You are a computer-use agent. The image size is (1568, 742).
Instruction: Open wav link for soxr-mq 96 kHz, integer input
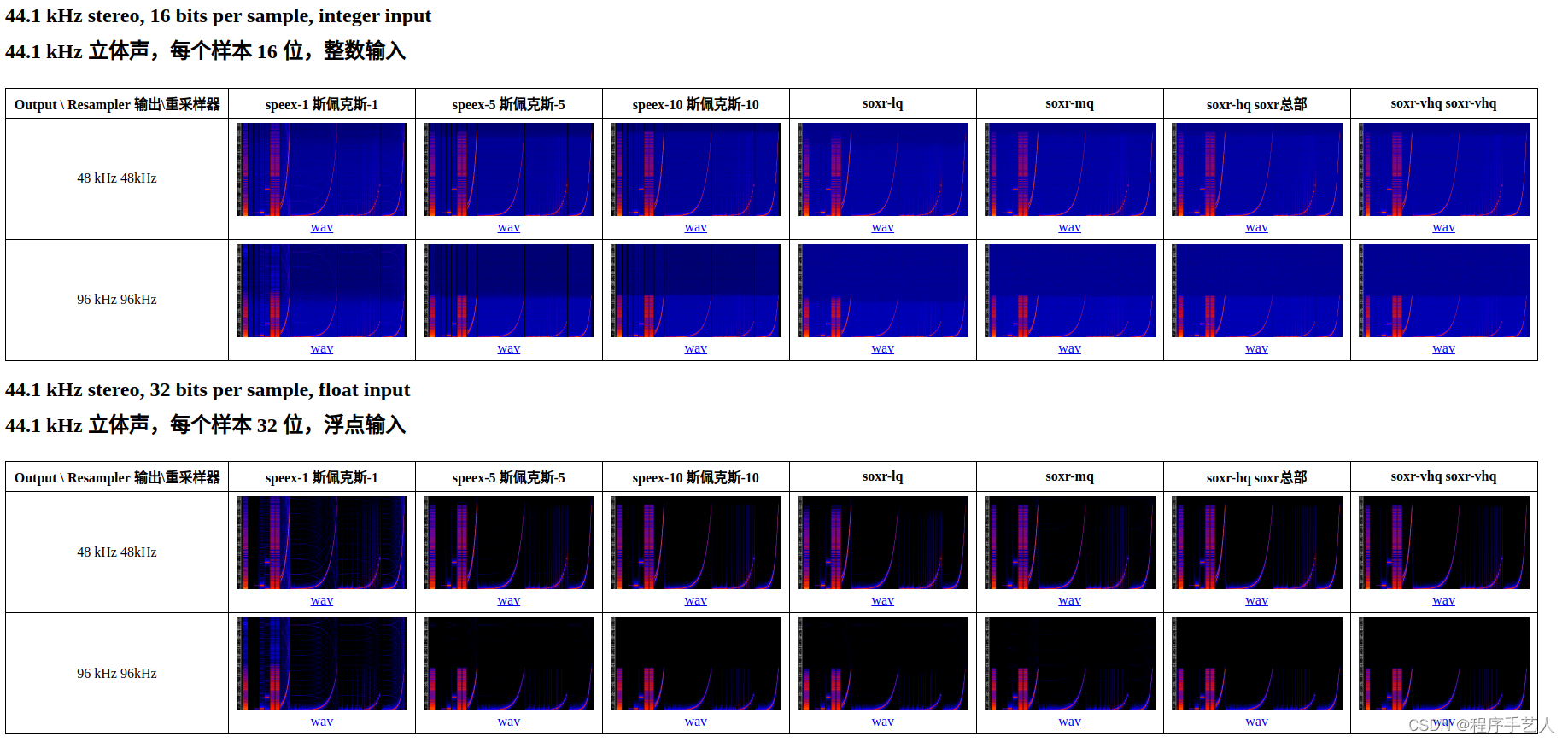click(1070, 348)
